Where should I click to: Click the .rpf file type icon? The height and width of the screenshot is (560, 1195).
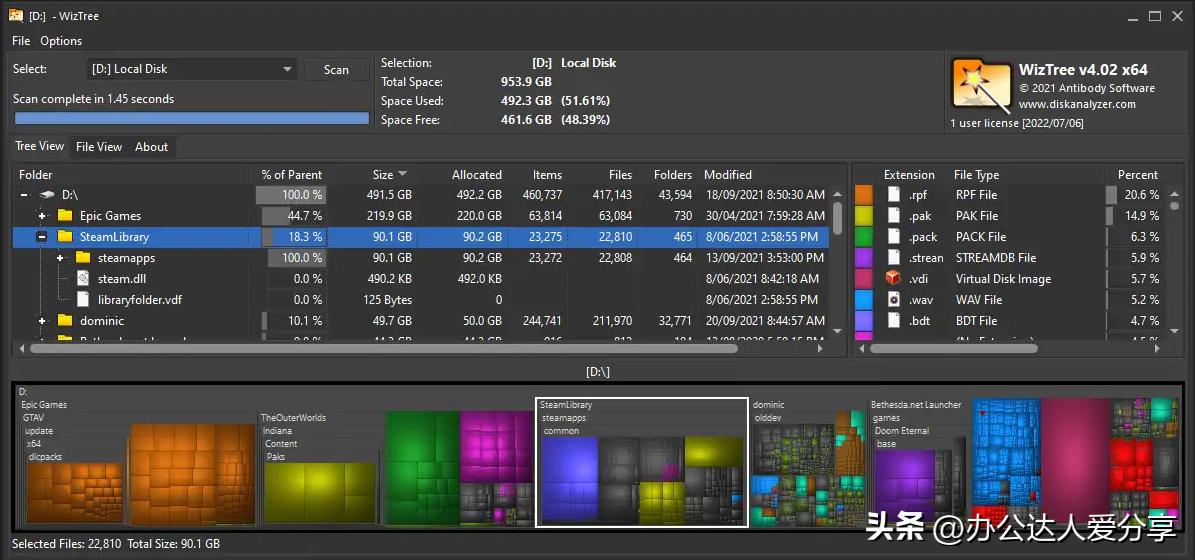(894, 195)
